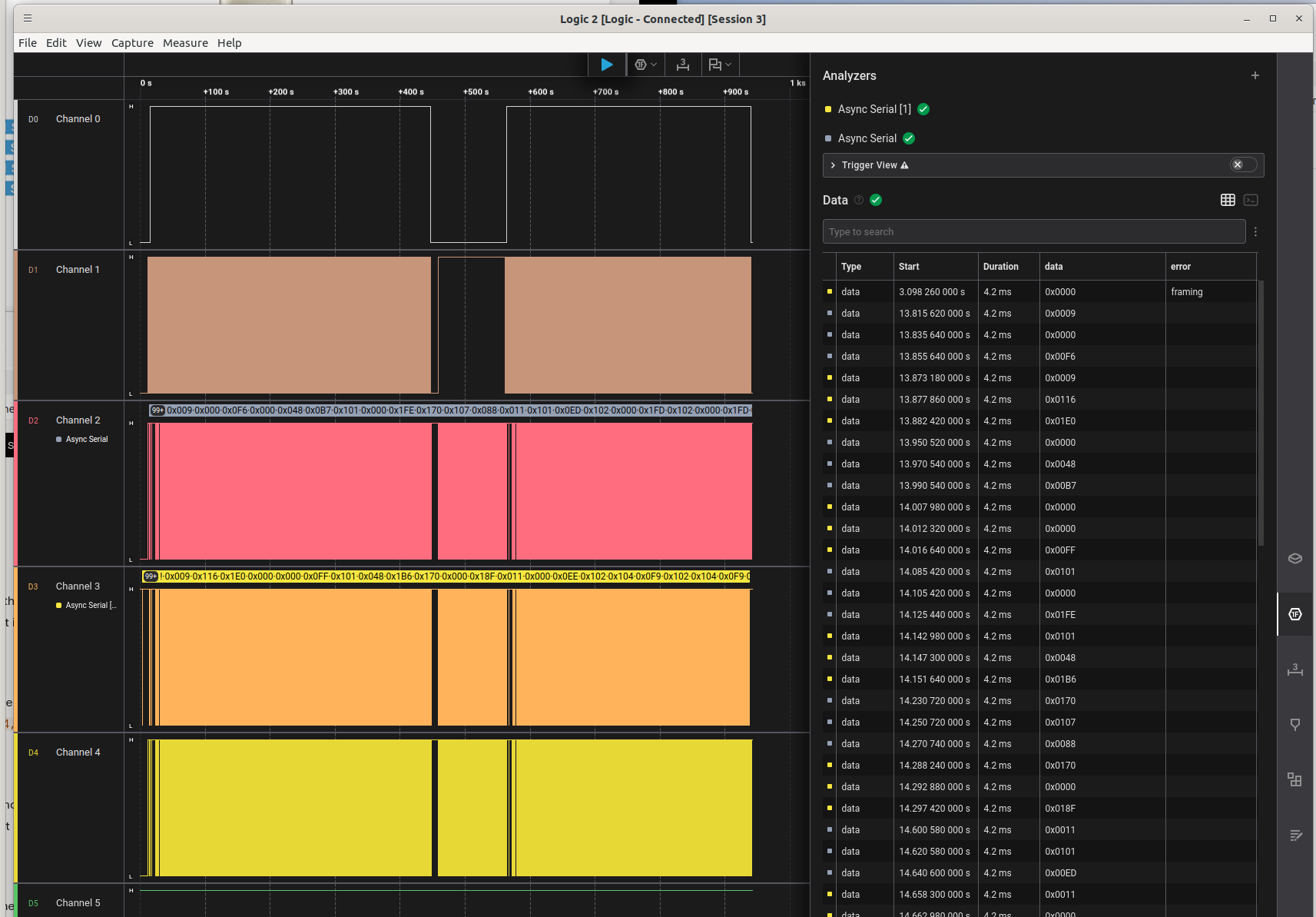Add a new analyzer with plus icon

pos(1255,75)
